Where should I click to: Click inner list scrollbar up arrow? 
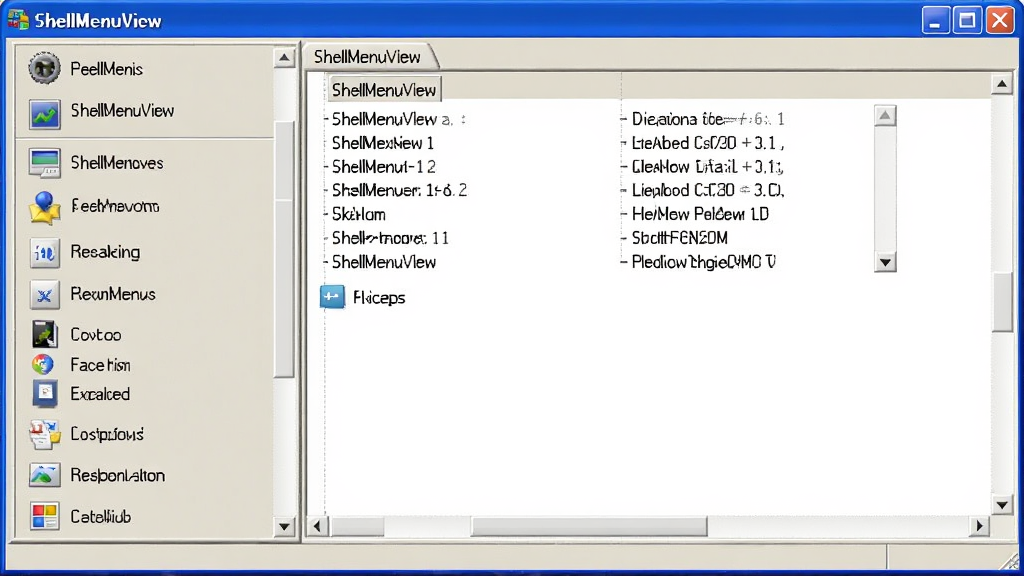click(885, 116)
